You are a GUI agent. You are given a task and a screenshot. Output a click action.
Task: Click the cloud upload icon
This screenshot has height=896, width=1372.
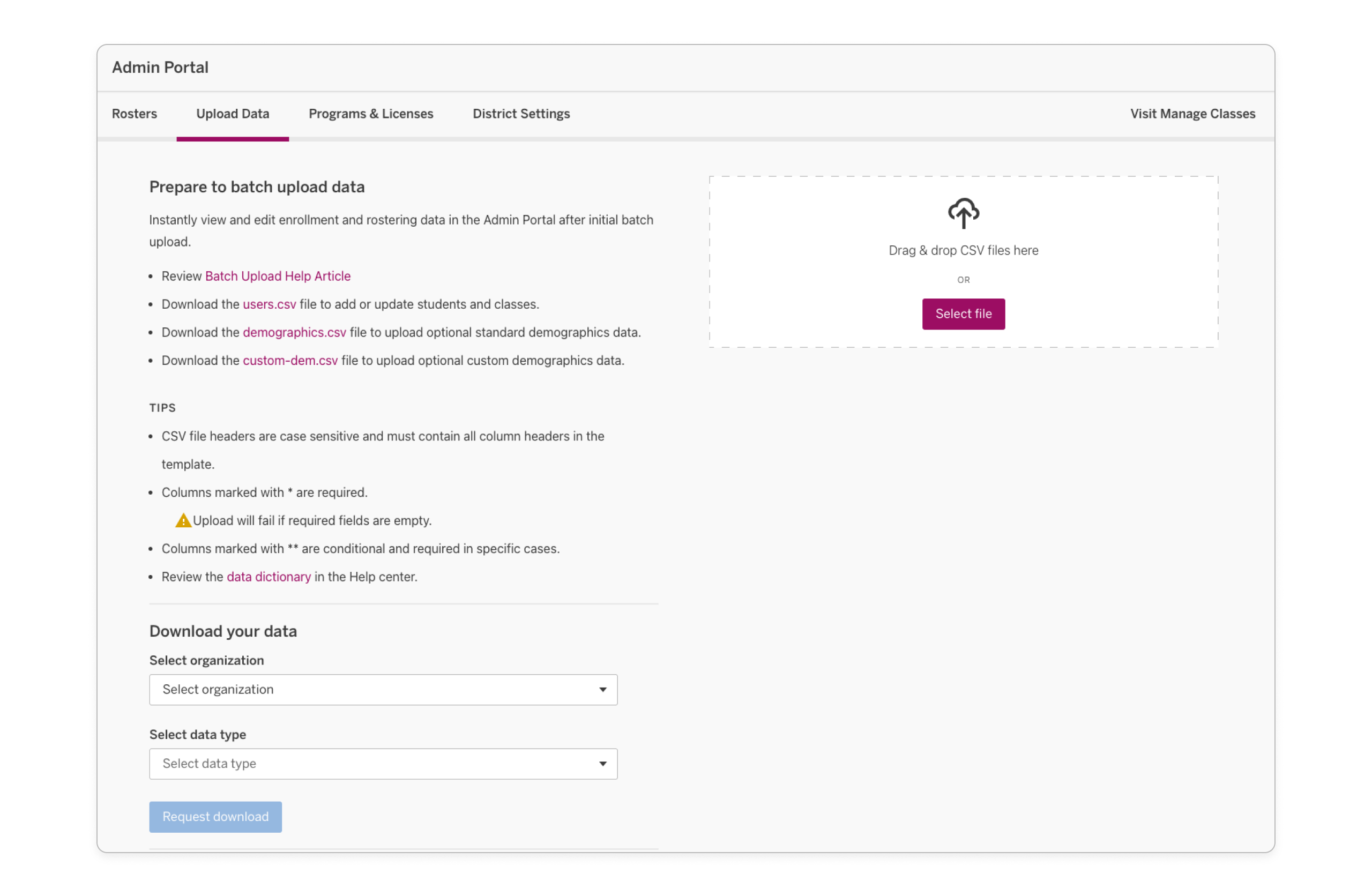tap(963, 213)
